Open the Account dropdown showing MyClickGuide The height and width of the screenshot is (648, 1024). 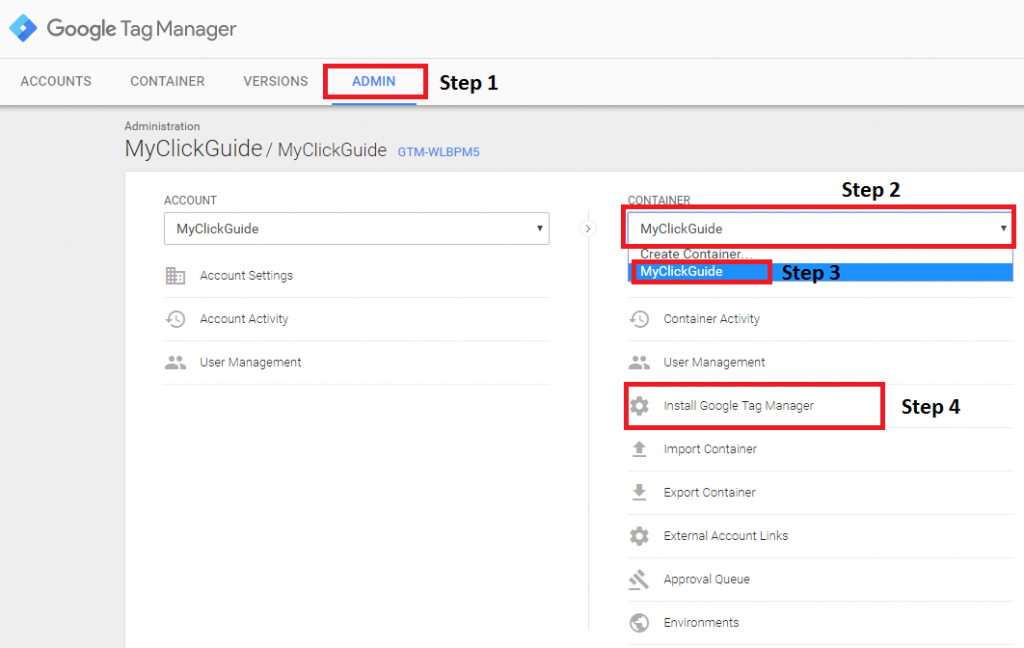[357, 229]
